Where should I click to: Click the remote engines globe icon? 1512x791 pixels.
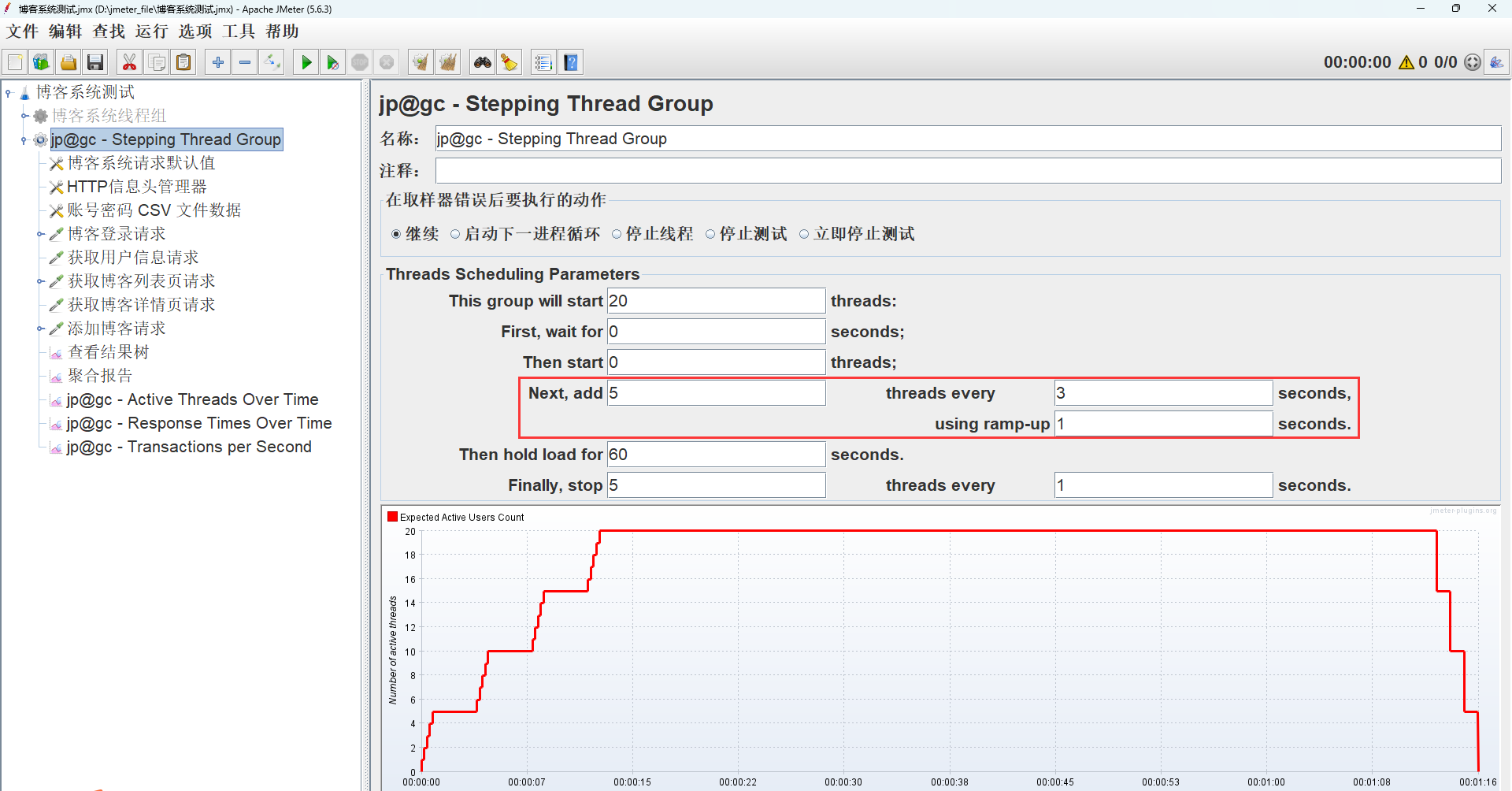[1473, 62]
